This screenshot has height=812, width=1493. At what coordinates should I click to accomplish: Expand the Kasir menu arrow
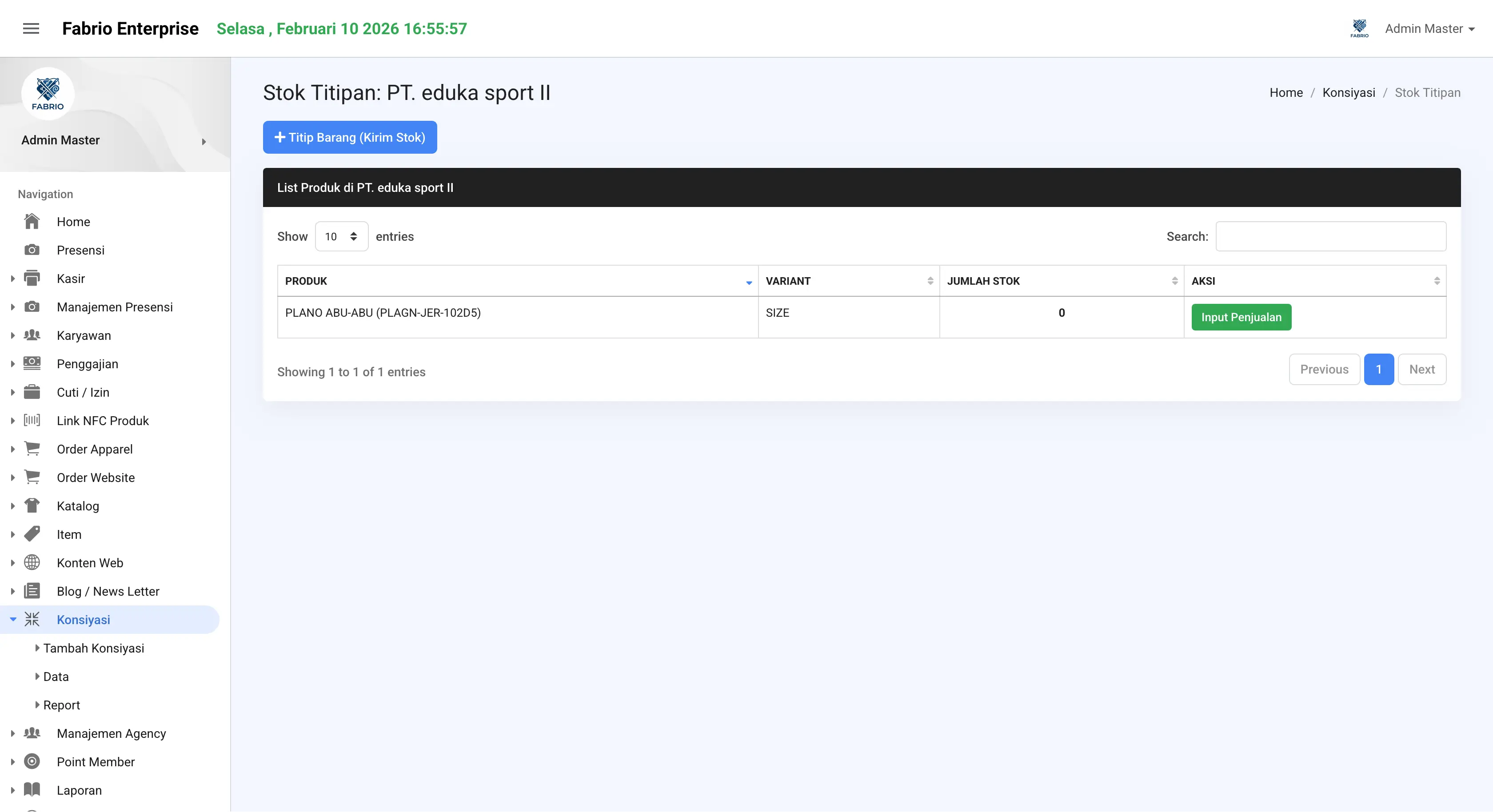pyautogui.click(x=13, y=279)
